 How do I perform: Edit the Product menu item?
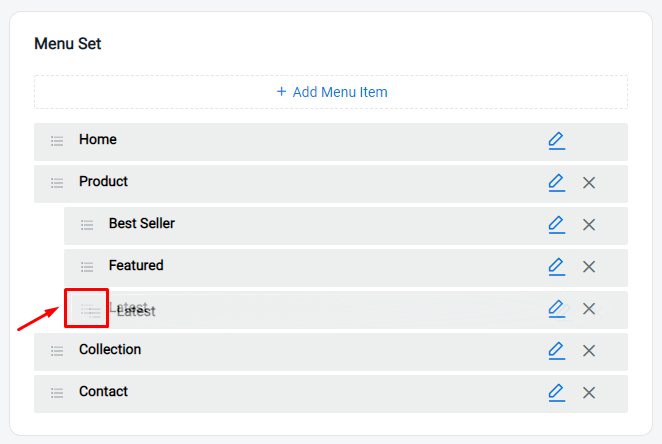(556, 183)
